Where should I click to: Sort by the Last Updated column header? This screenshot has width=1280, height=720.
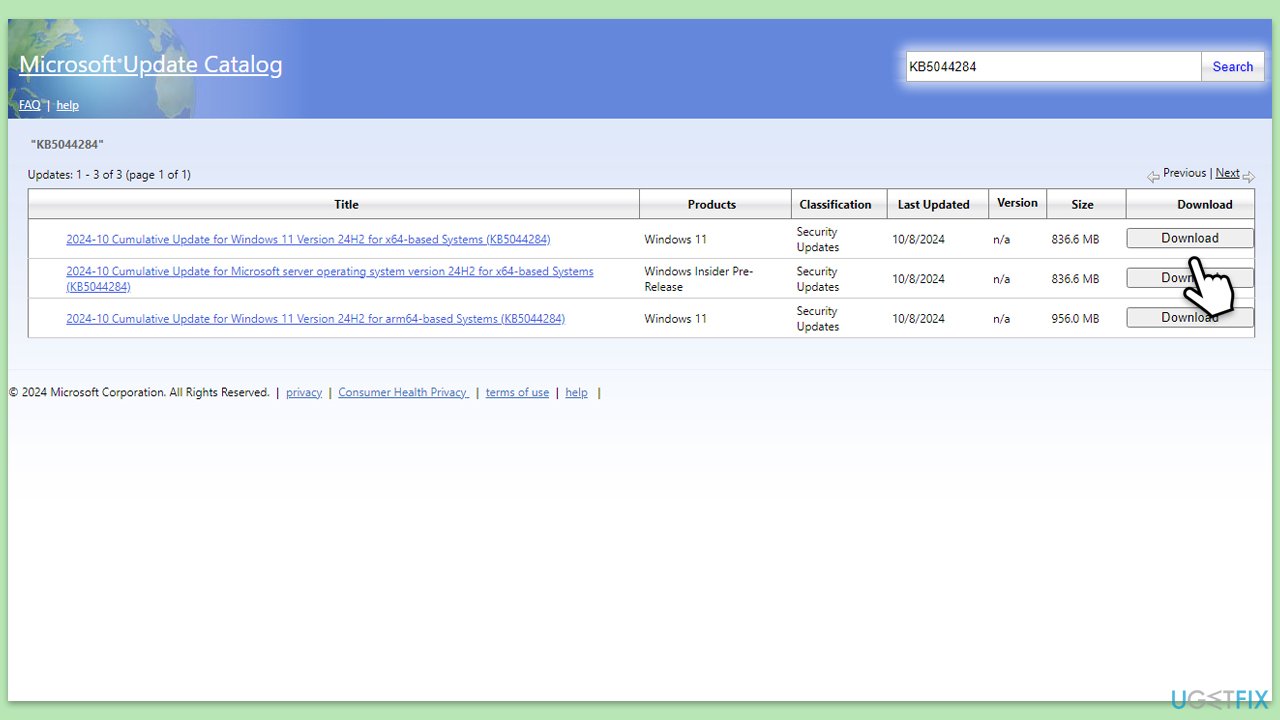coord(933,204)
